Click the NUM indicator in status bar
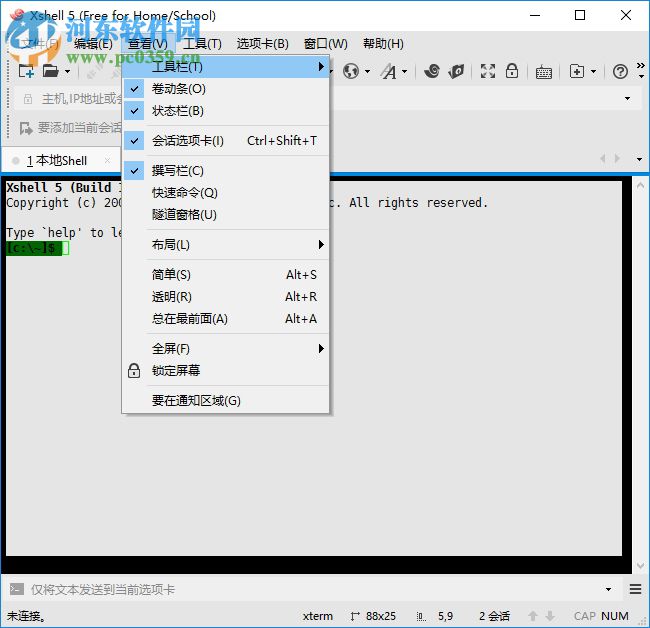Screen dimensions: 650x628 point(615,616)
